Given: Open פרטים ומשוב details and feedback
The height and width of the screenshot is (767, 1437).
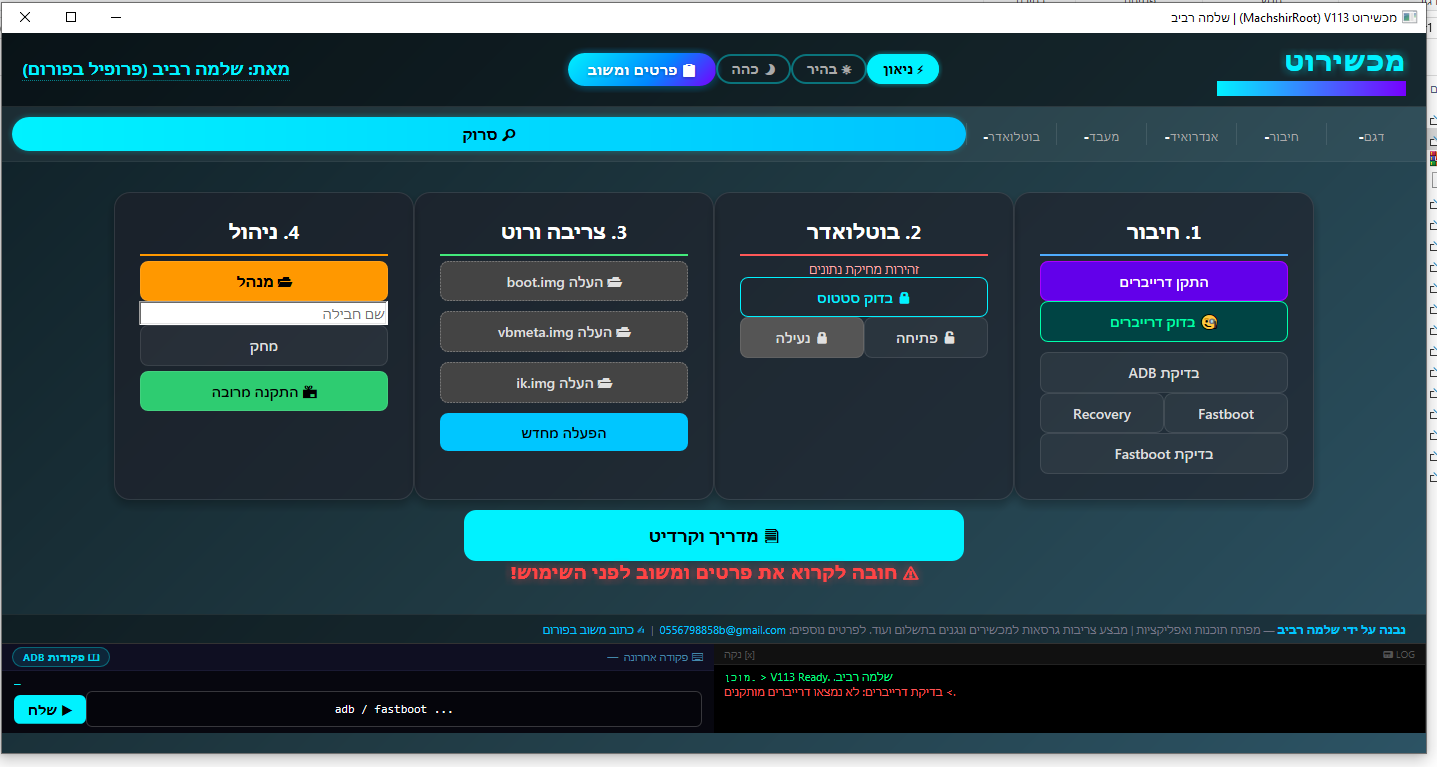Looking at the screenshot, I should click(641, 70).
